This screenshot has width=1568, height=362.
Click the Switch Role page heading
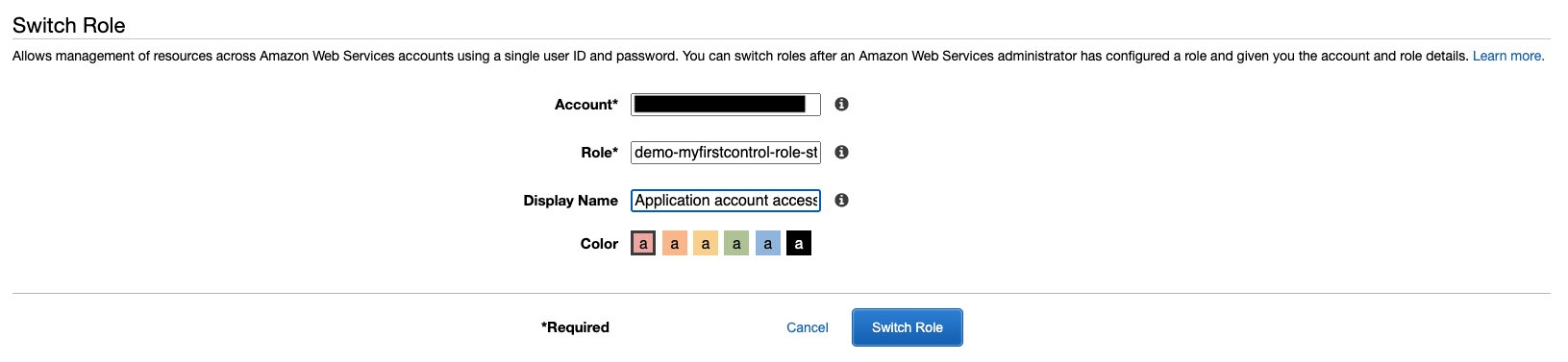pyautogui.click(x=69, y=25)
